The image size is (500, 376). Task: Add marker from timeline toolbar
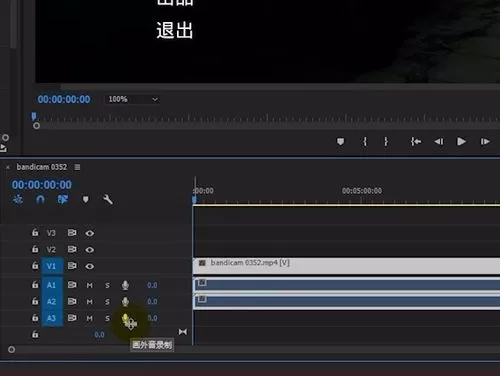(x=86, y=199)
